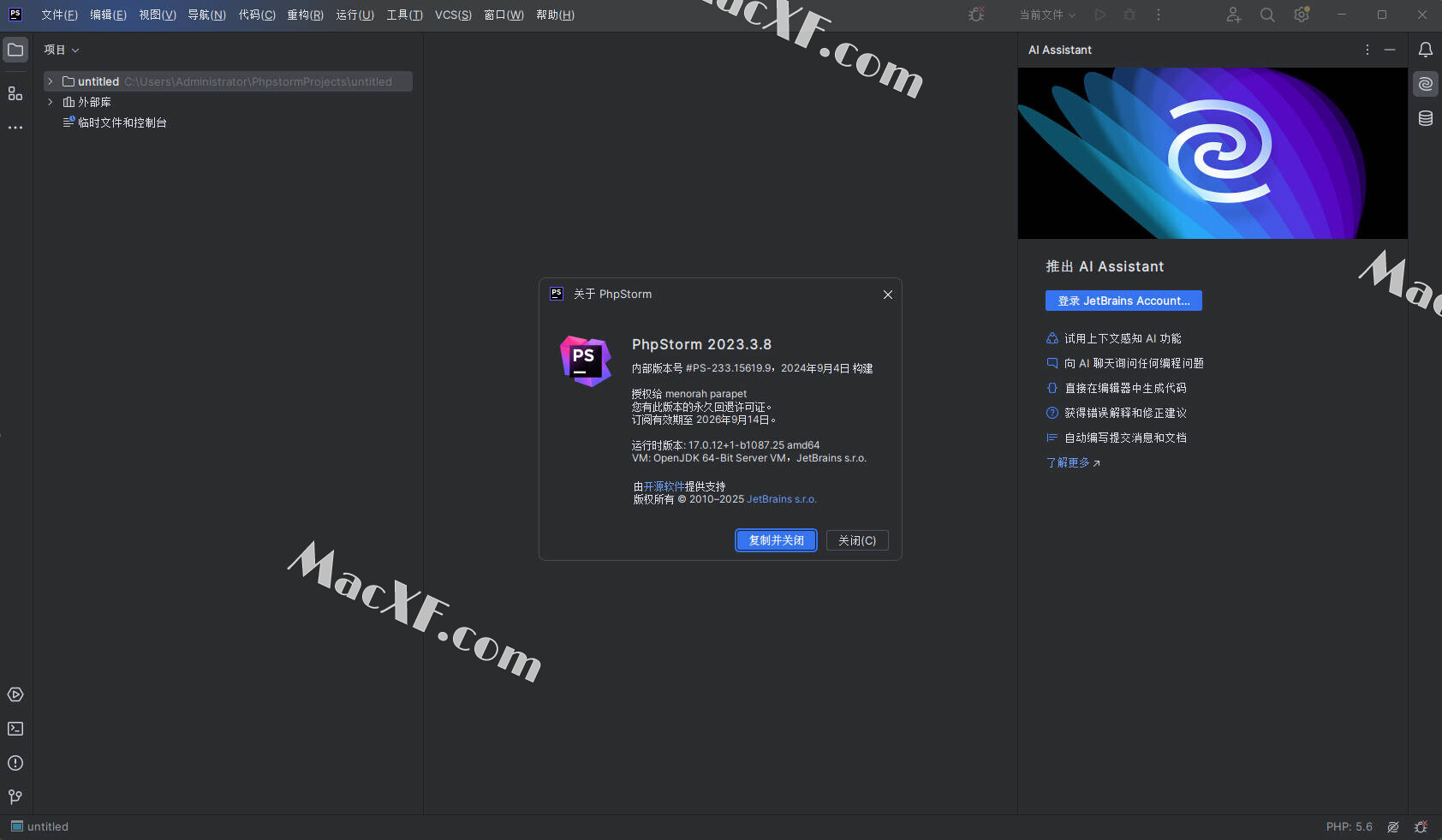Click the Debug bug icon in toolbar
The image size is (1442, 840).
[x=1129, y=15]
